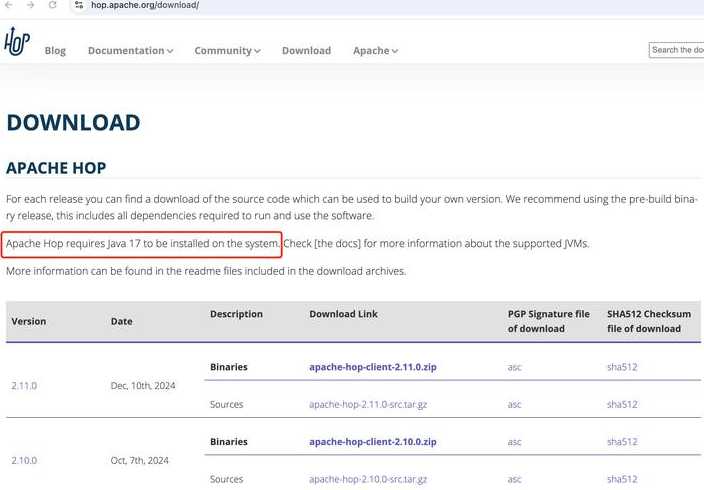
Task: Download apache-hop-client-2.11.0.zip
Action: click(373, 367)
